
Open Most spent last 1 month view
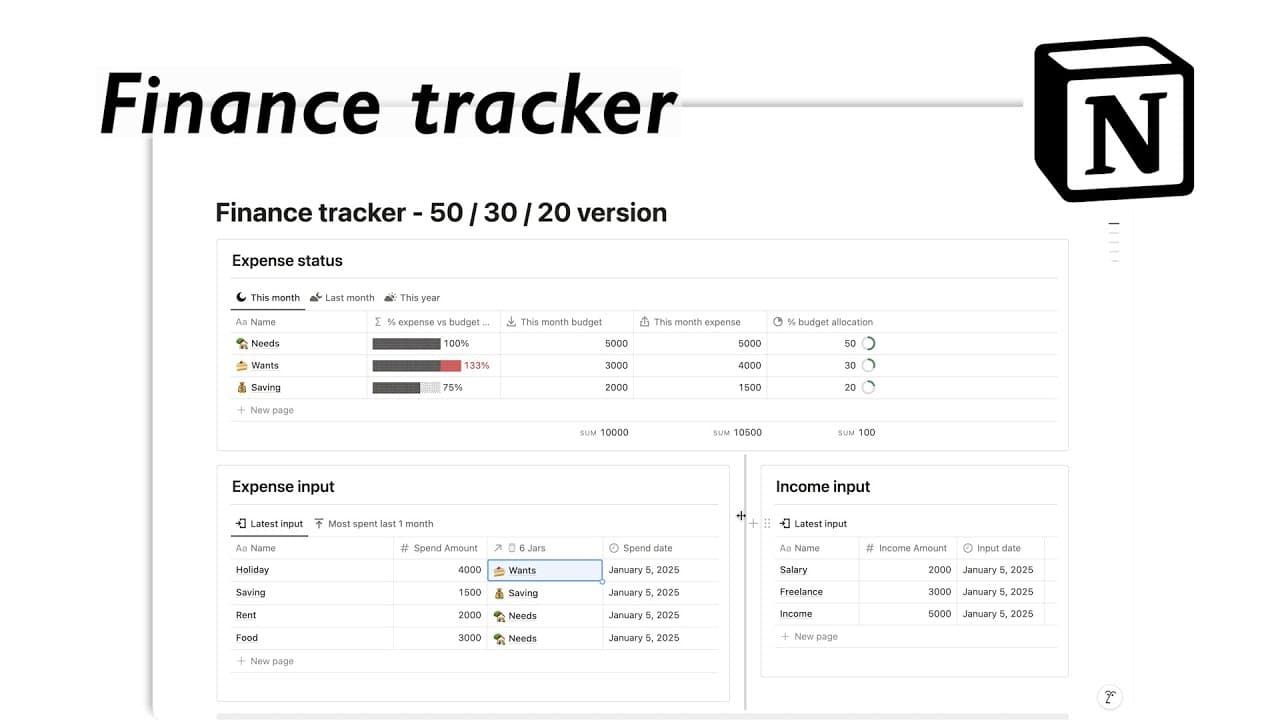373,523
